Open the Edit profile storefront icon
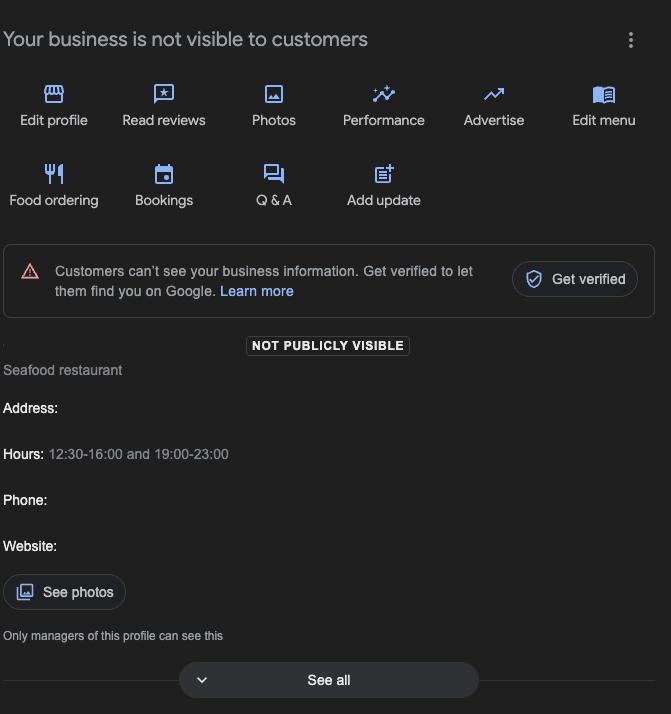The image size is (671, 714). (x=54, y=94)
